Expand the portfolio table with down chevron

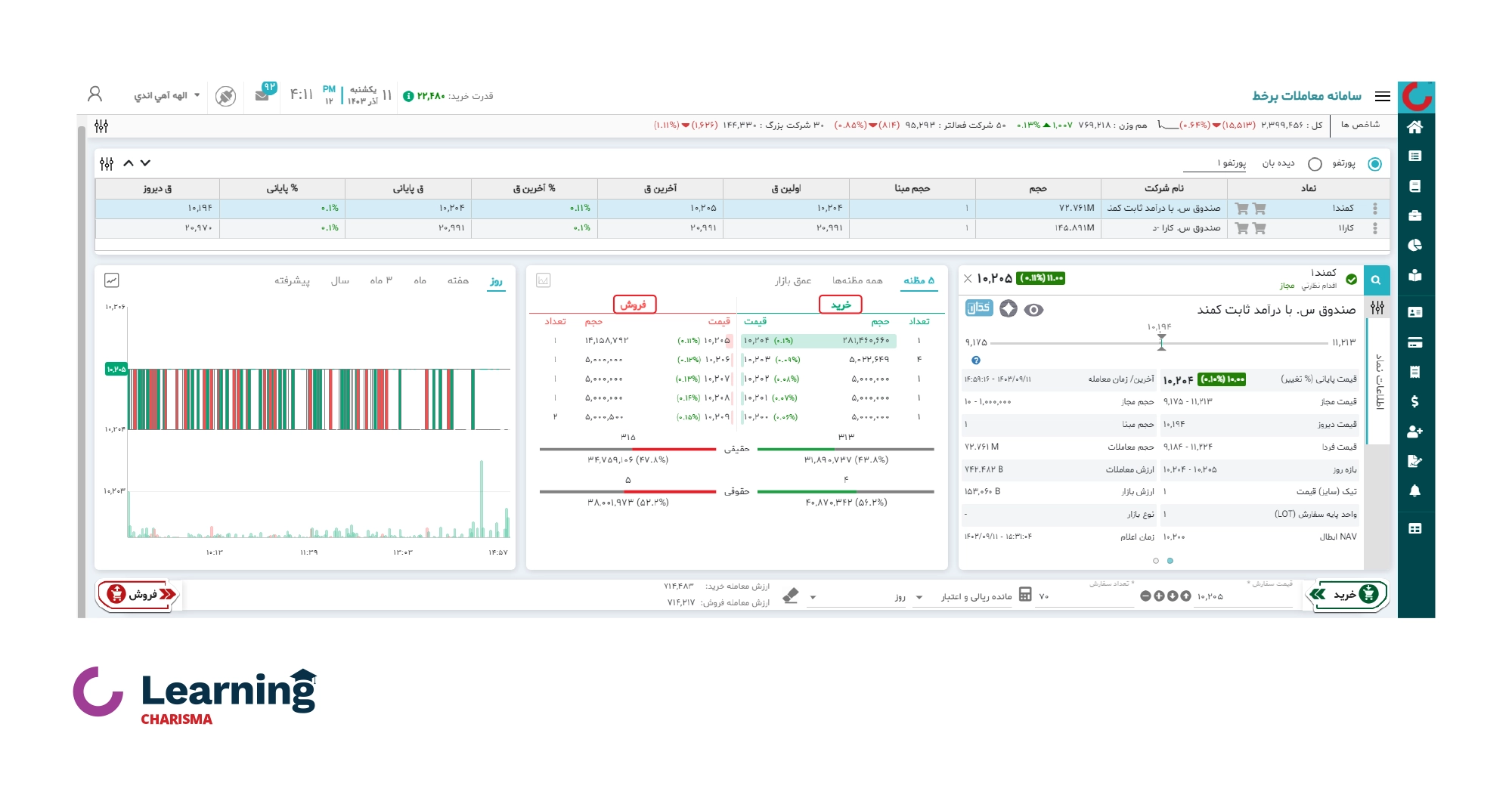tap(146, 163)
